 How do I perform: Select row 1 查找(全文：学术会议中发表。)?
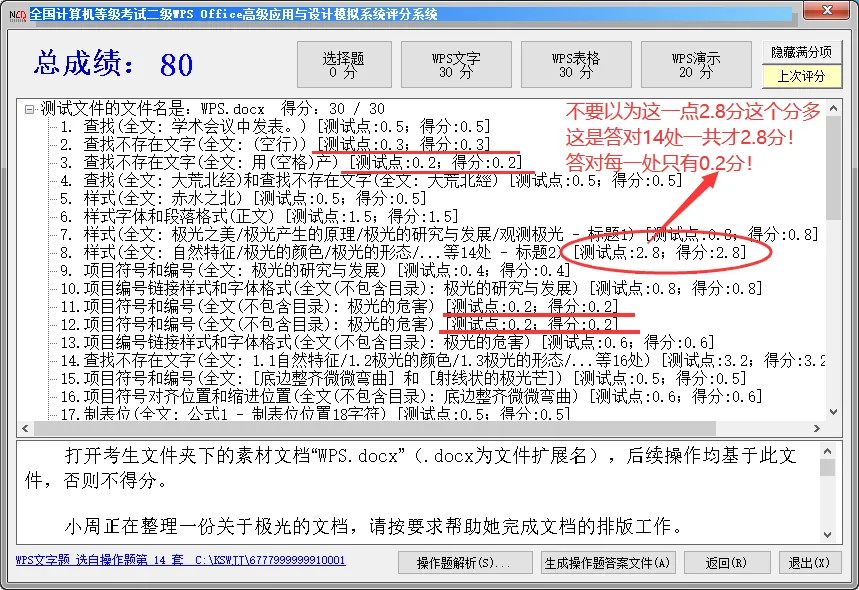276,127
